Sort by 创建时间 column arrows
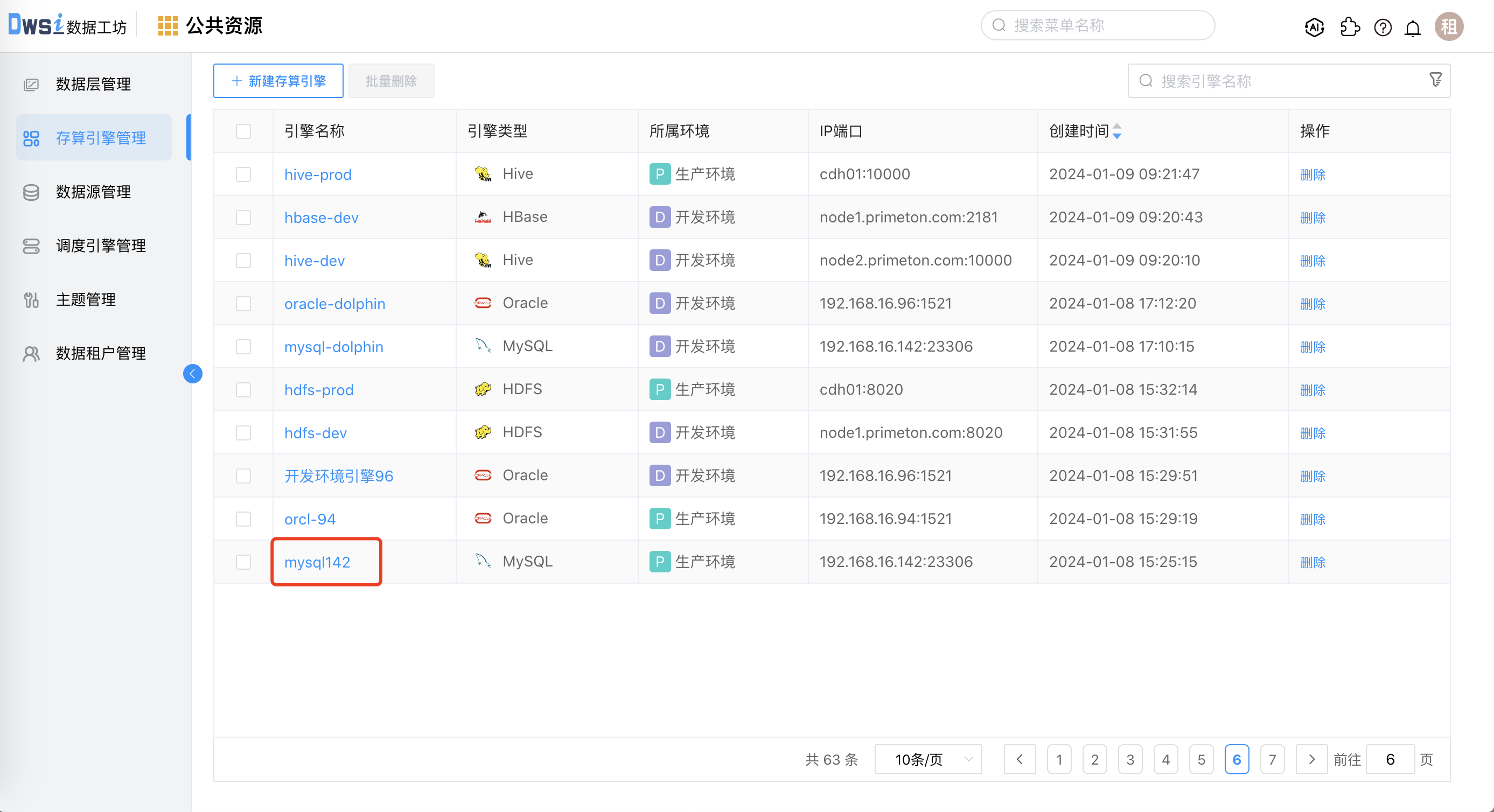Image resolution: width=1494 pixels, height=812 pixels. tap(1117, 131)
